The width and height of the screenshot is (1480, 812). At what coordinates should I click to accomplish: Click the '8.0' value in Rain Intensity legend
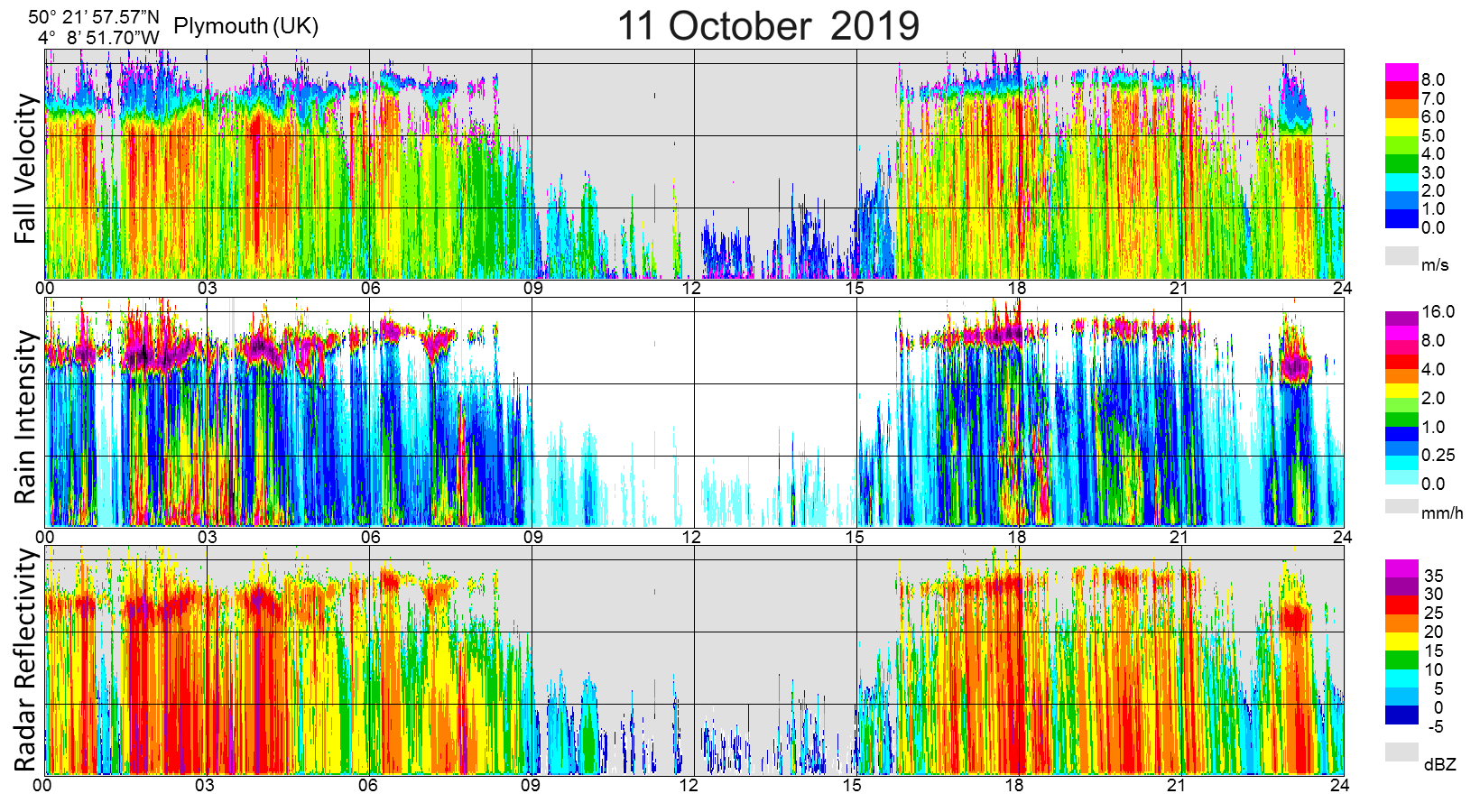pyautogui.click(x=1433, y=341)
